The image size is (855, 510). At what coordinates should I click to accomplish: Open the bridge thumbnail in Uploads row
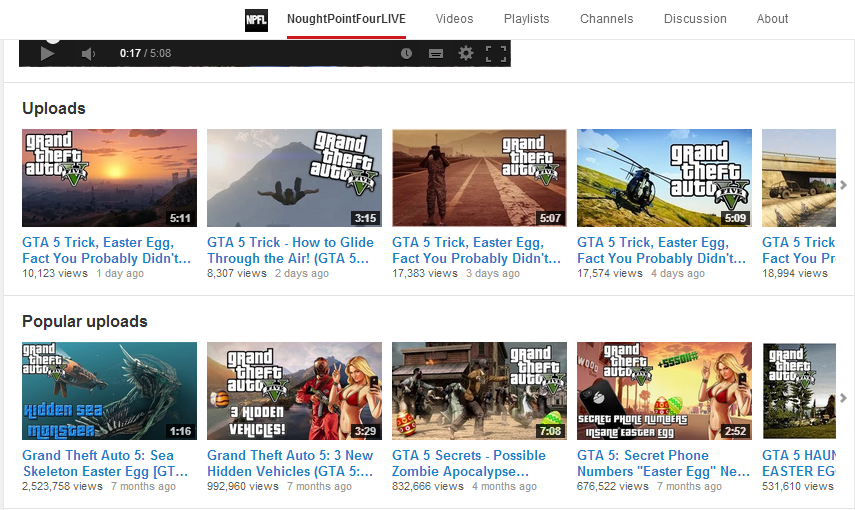point(799,178)
